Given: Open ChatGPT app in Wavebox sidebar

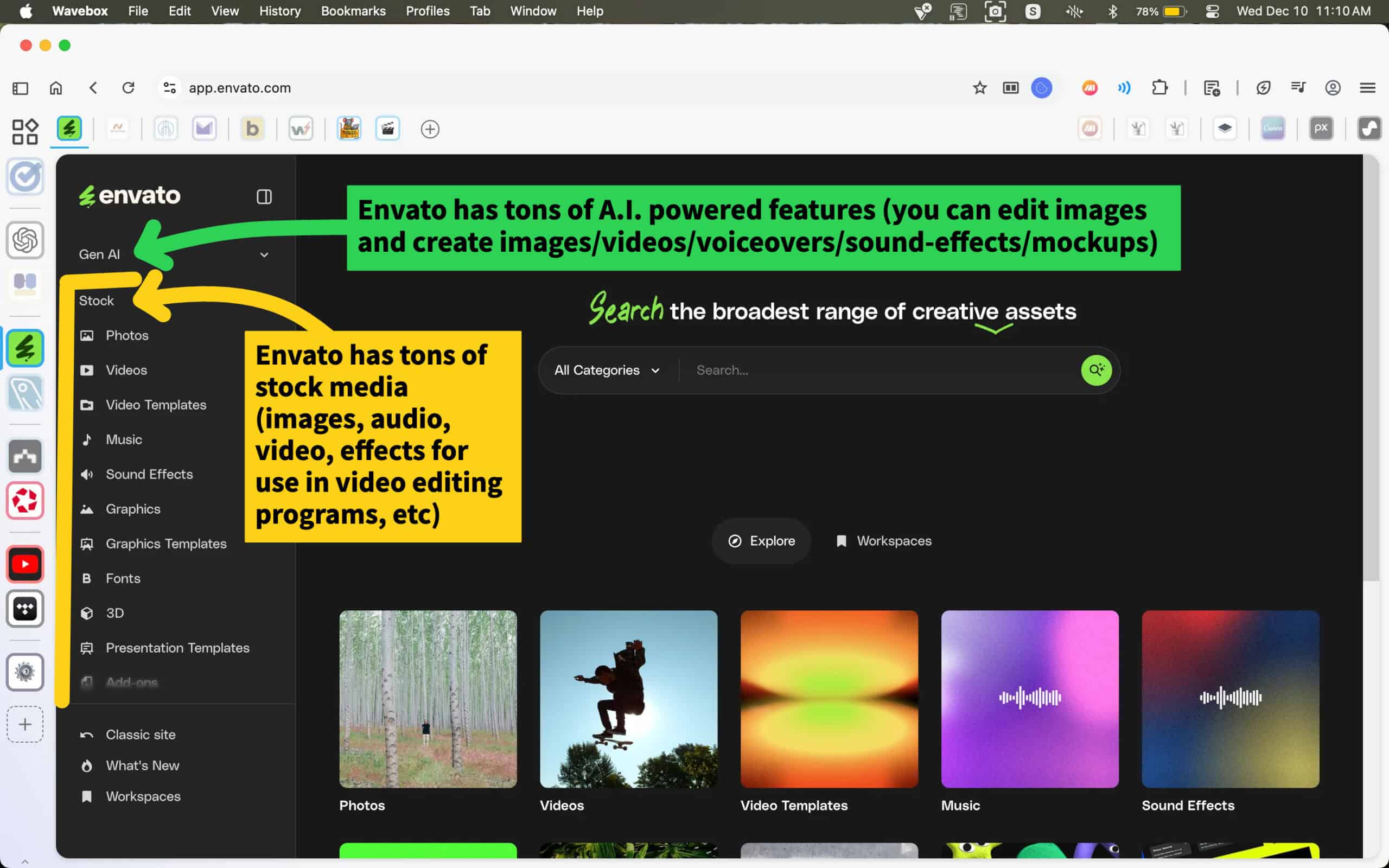Looking at the screenshot, I should click(26, 240).
